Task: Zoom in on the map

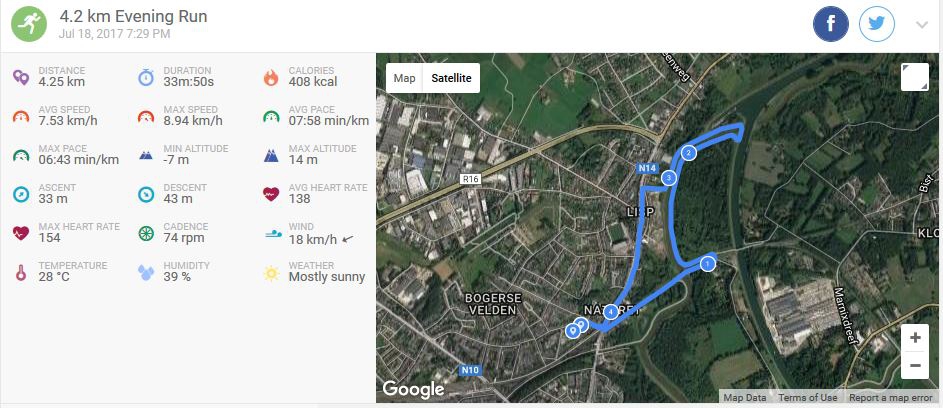Action: click(915, 338)
